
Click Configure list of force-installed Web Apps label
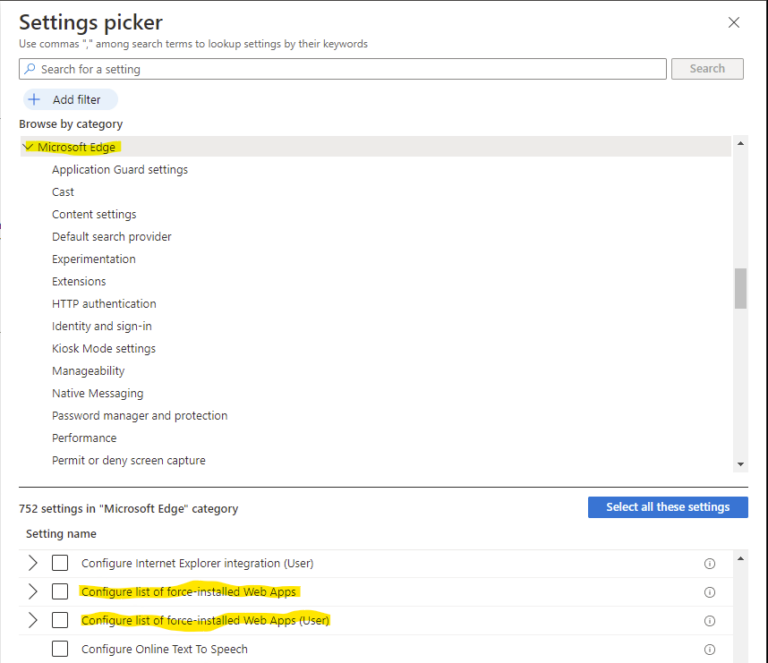189,592
